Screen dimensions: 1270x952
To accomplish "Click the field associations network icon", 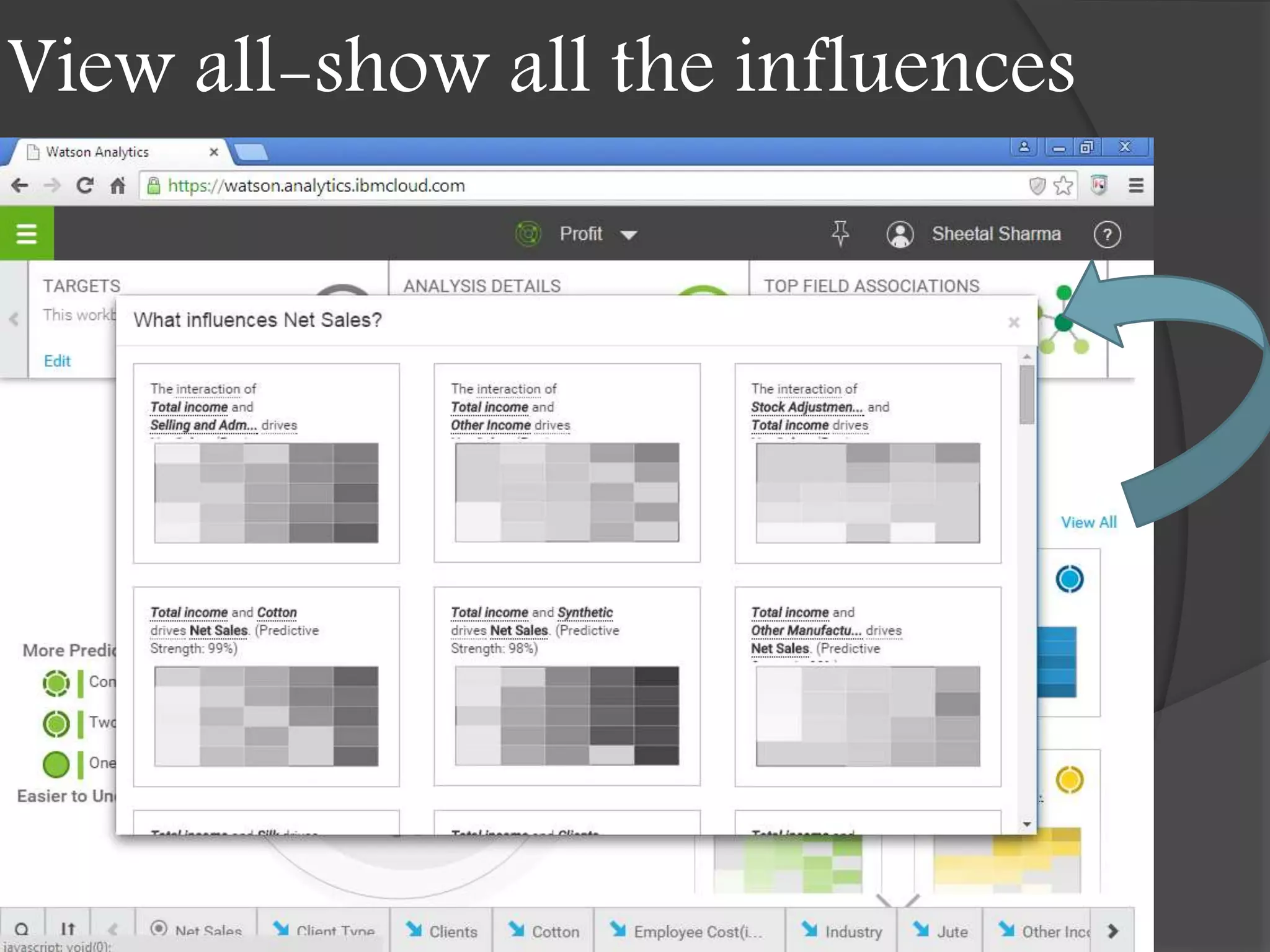I will pyautogui.click(x=1064, y=320).
